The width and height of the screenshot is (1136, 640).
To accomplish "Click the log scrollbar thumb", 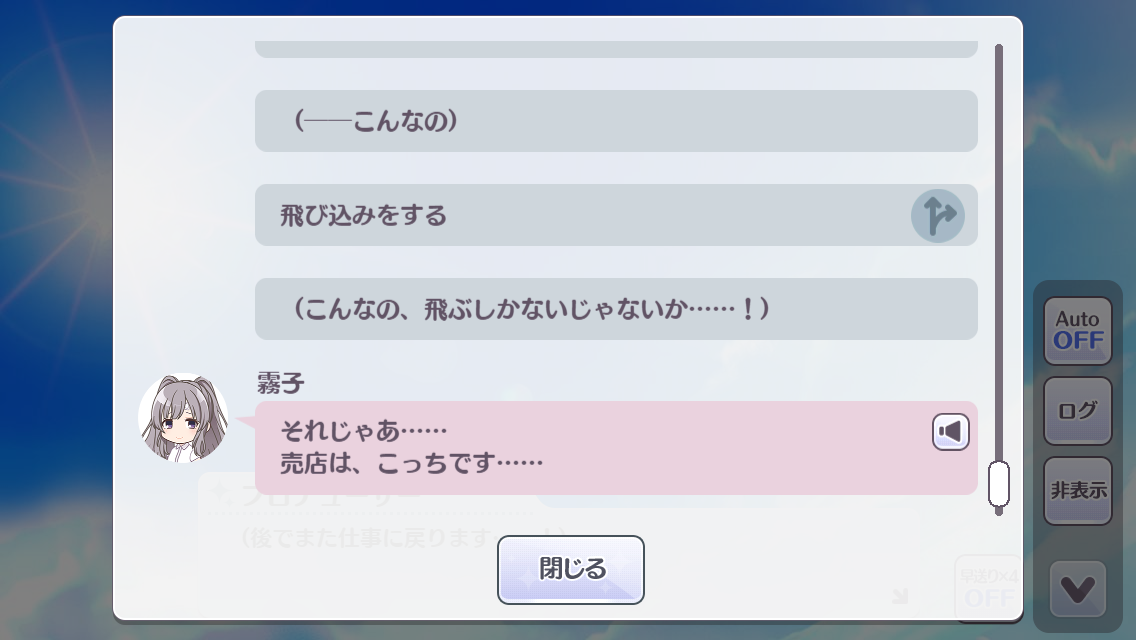I will point(998,485).
